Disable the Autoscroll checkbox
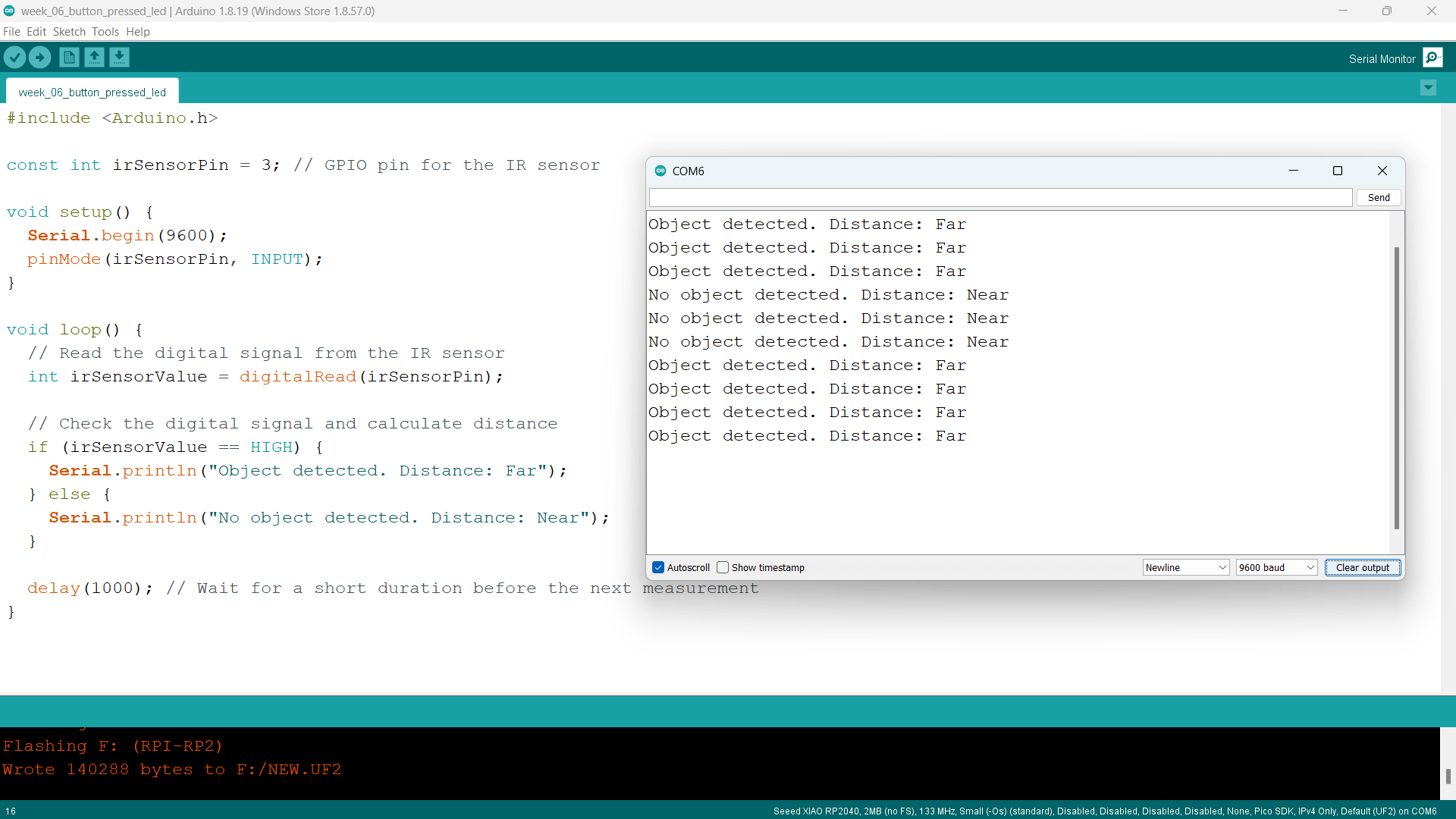 (x=658, y=567)
